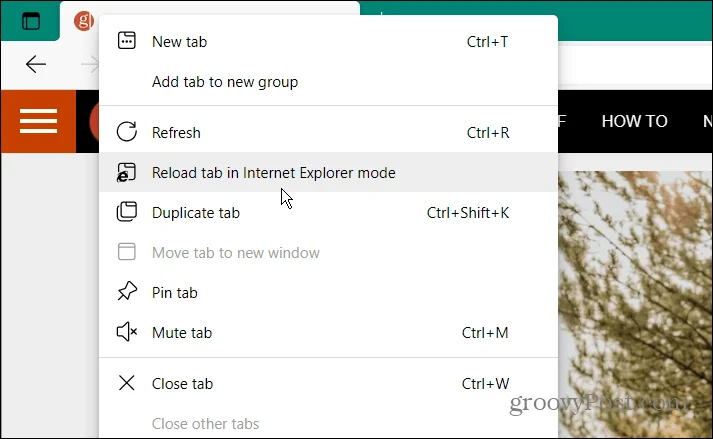Click the Duplicate tab icon
The width and height of the screenshot is (713, 439).
click(x=126, y=212)
